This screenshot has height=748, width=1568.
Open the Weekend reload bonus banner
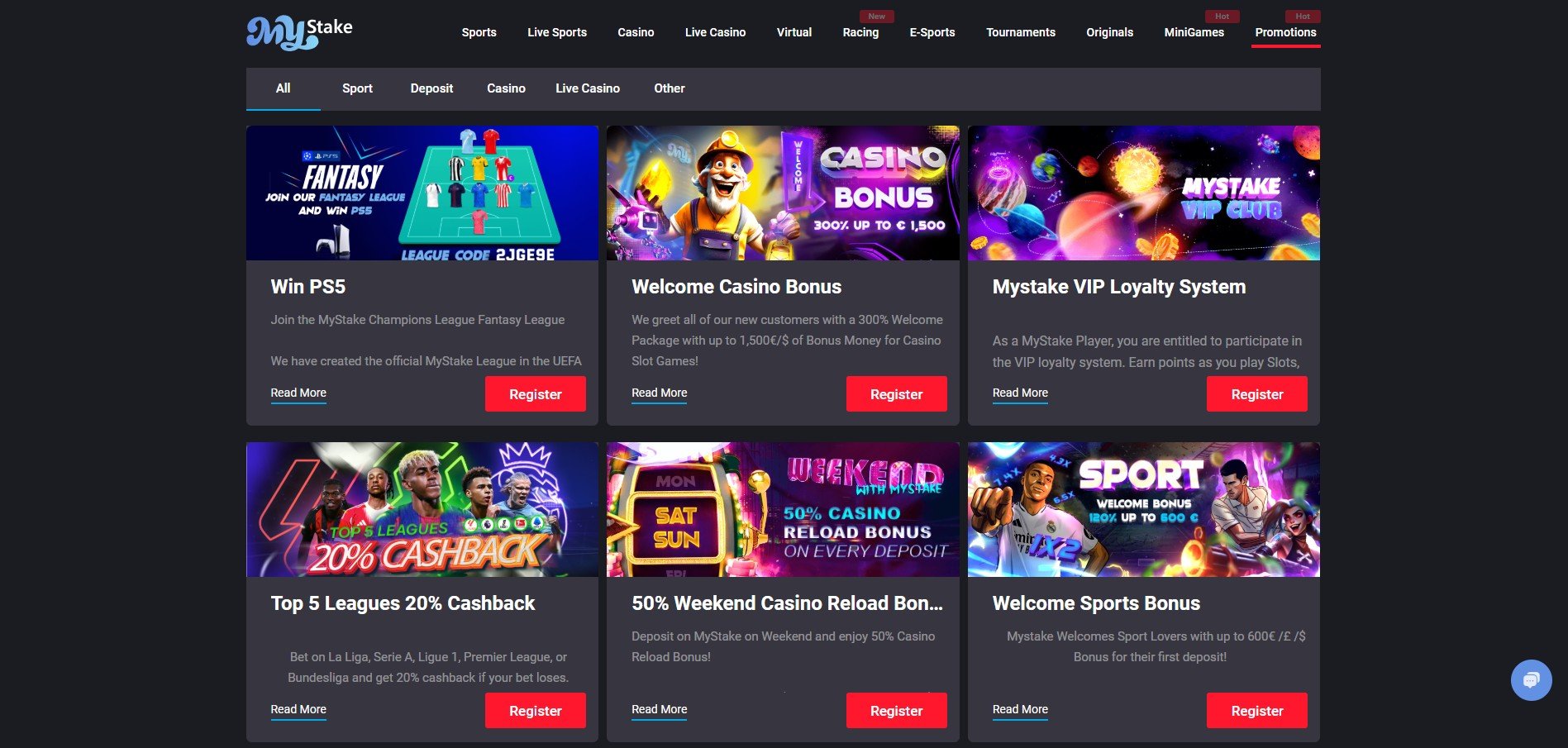(x=783, y=509)
